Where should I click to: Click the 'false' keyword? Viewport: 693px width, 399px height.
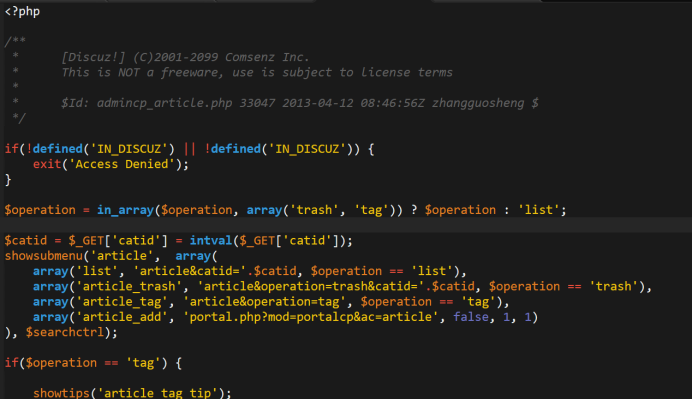tap(471, 317)
